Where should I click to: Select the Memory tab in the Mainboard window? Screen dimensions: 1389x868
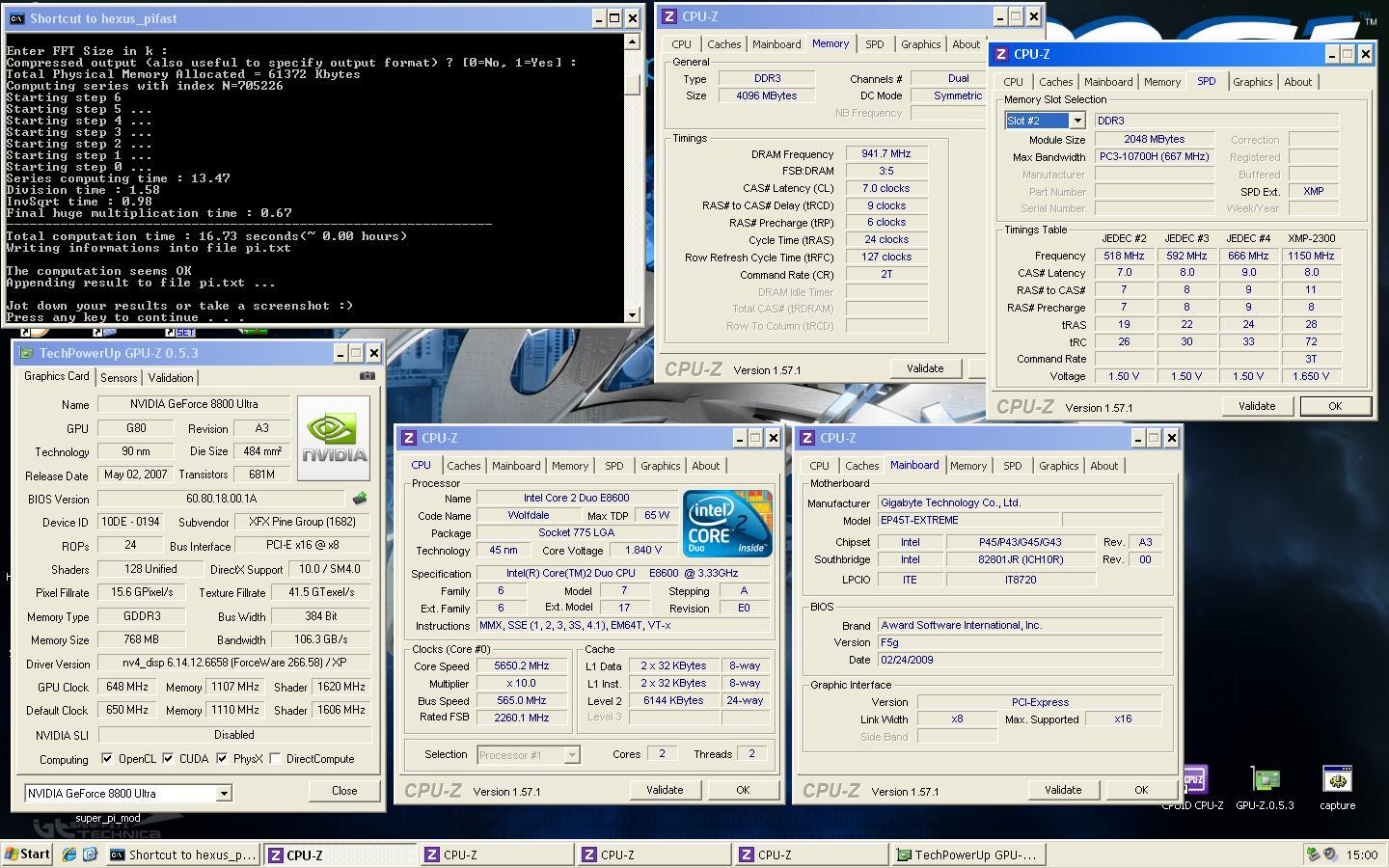click(x=967, y=466)
